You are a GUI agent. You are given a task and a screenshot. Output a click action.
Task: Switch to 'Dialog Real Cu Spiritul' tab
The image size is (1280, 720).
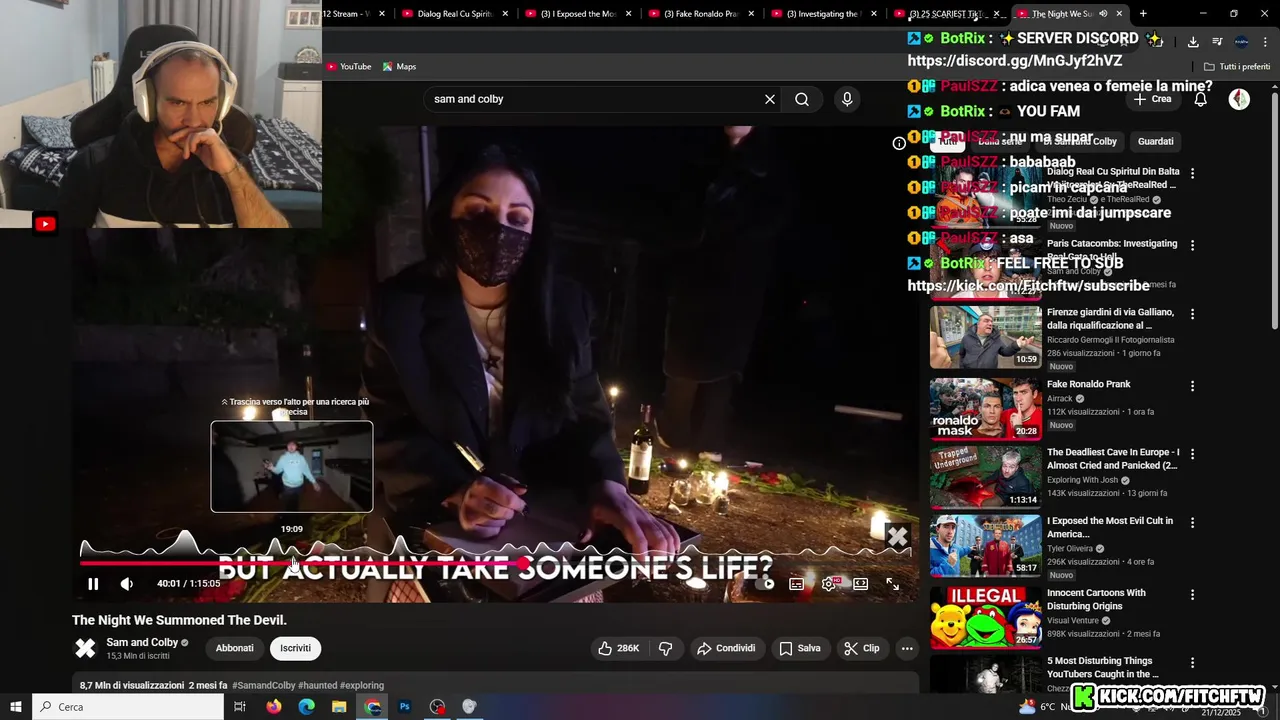click(x=456, y=14)
